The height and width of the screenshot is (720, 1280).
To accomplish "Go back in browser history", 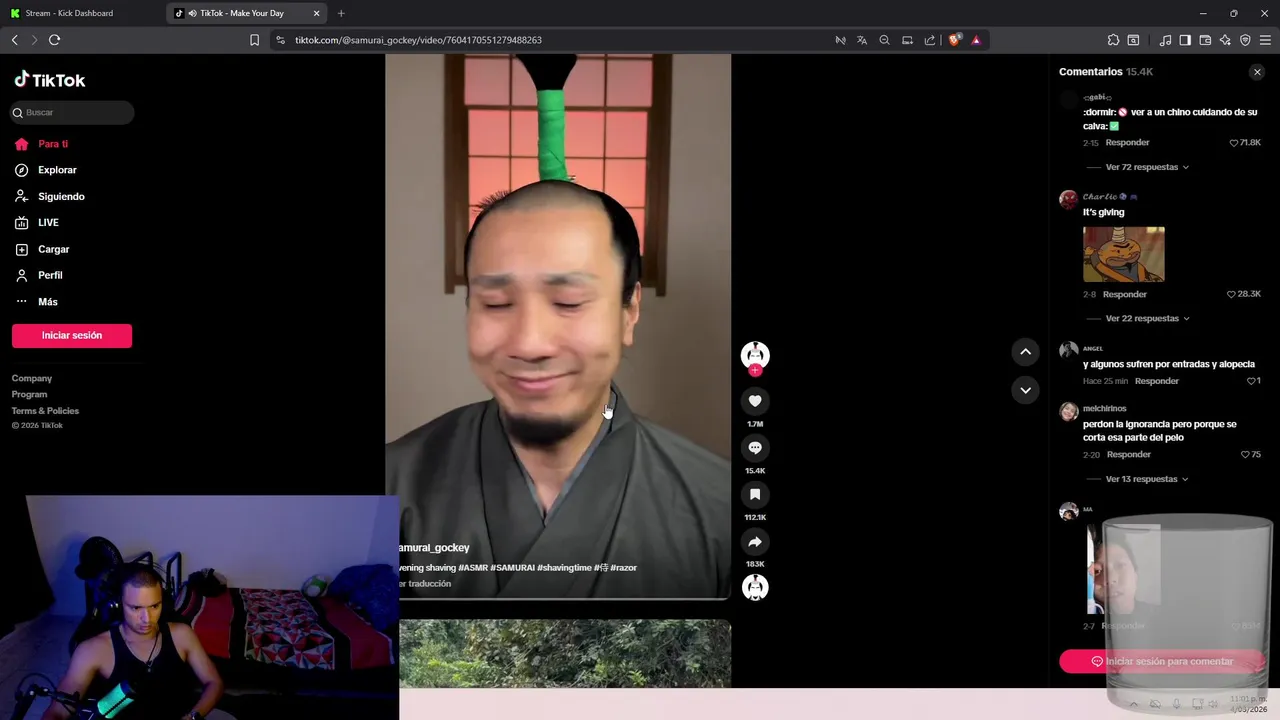I will pos(15,40).
